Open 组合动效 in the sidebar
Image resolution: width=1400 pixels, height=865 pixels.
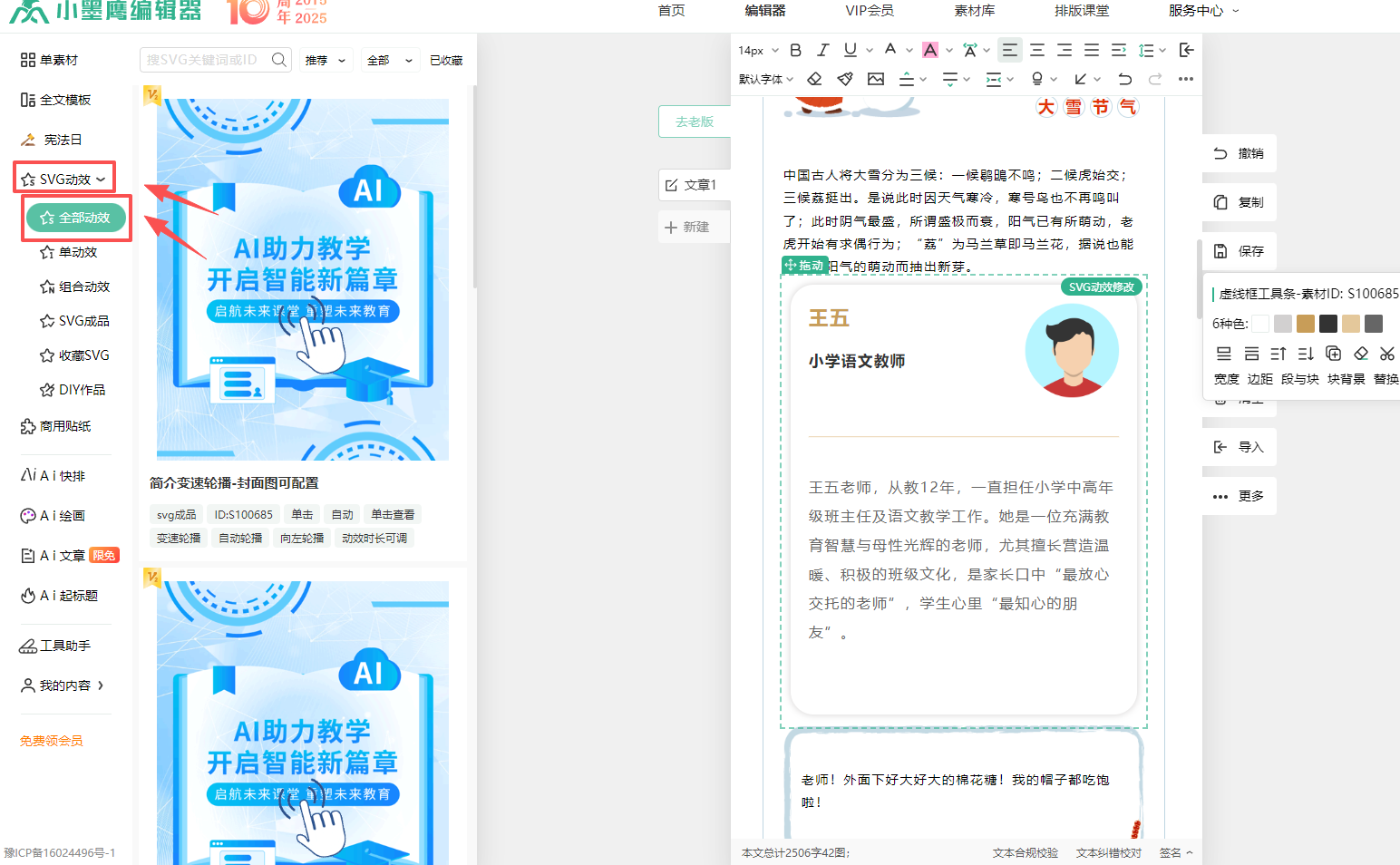click(x=75, y=287)
